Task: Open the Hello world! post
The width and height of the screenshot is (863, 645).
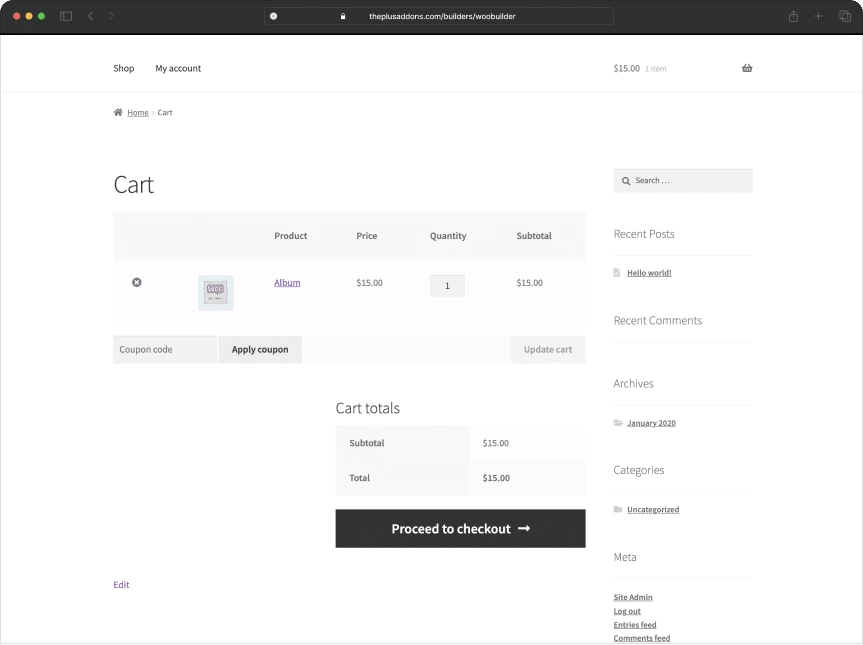Action: (648, 272)
